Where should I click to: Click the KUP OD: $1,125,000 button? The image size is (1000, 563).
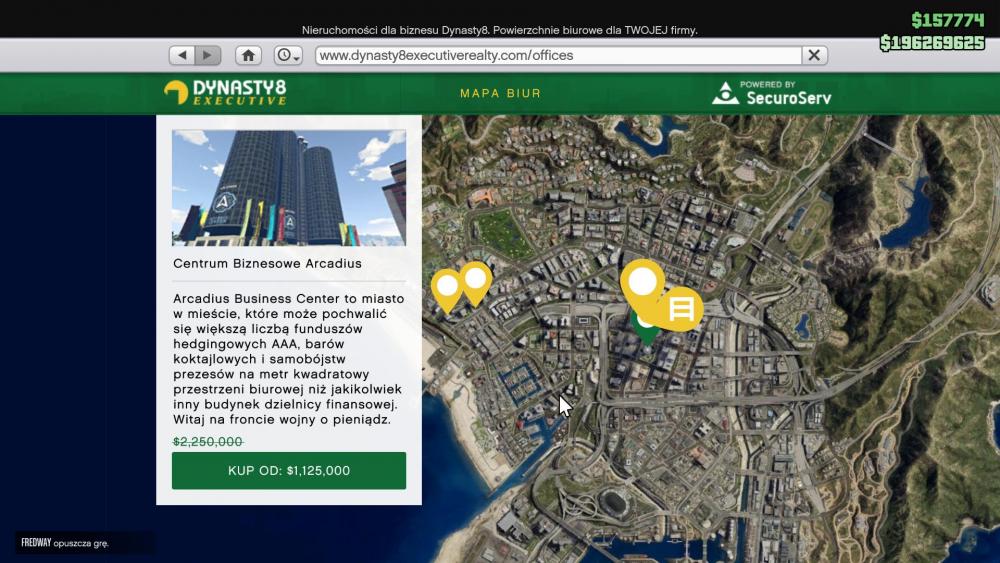(x=289, y=471)
